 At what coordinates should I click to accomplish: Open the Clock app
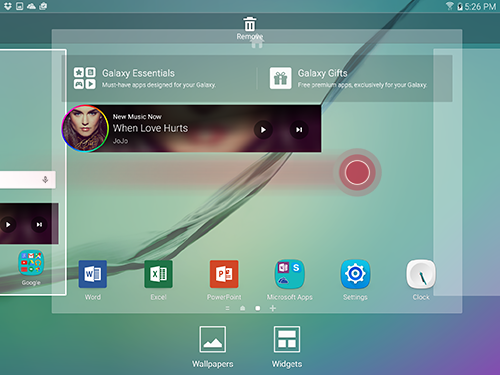[421, 274]
